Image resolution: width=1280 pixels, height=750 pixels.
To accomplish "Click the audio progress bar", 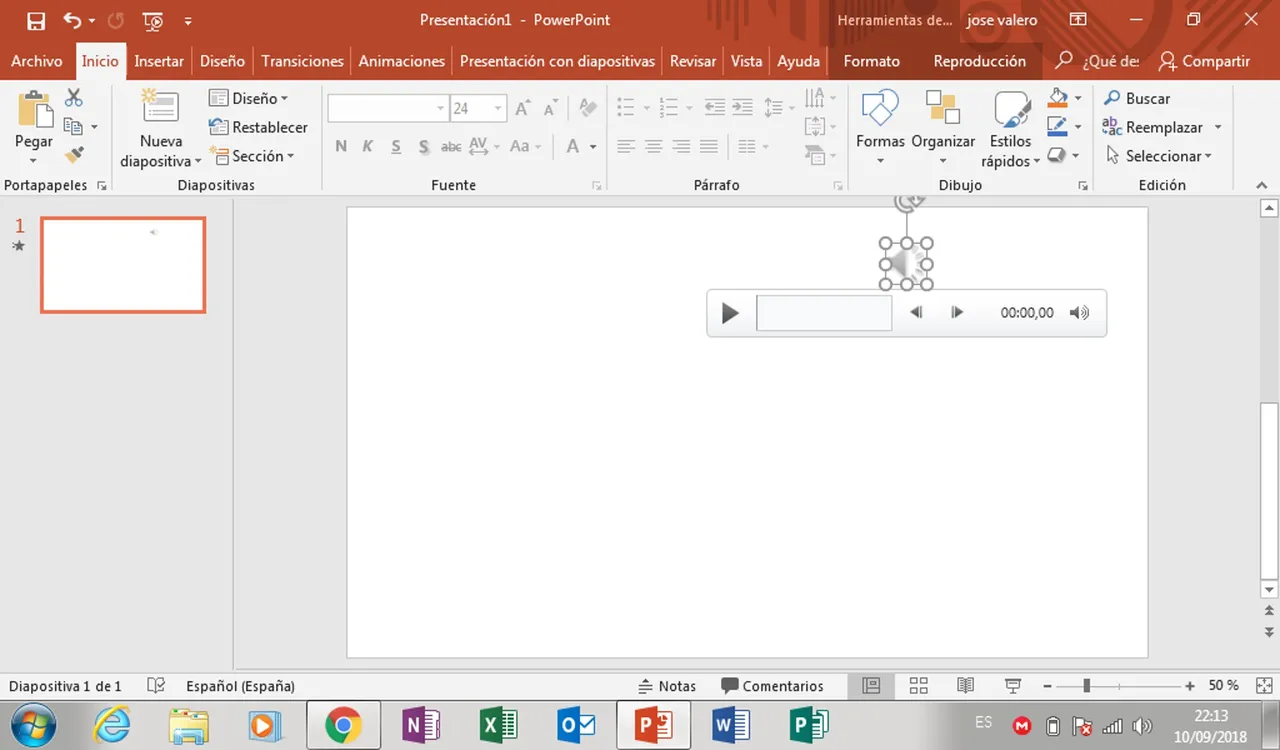I will coord(824,313).
